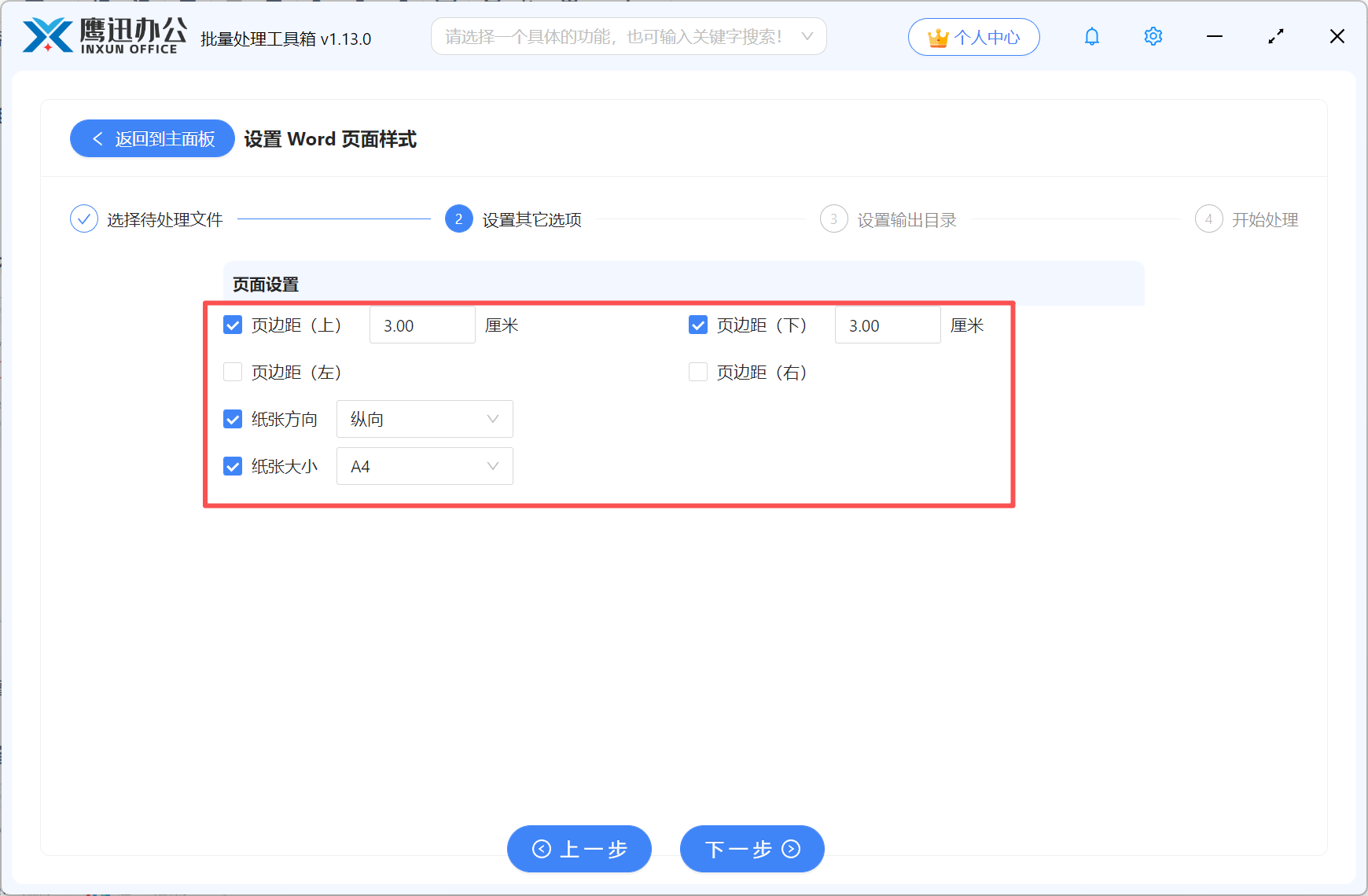Select step 设置输出目录
This screenshot has width=1368, height=896.
pos(906,219)
